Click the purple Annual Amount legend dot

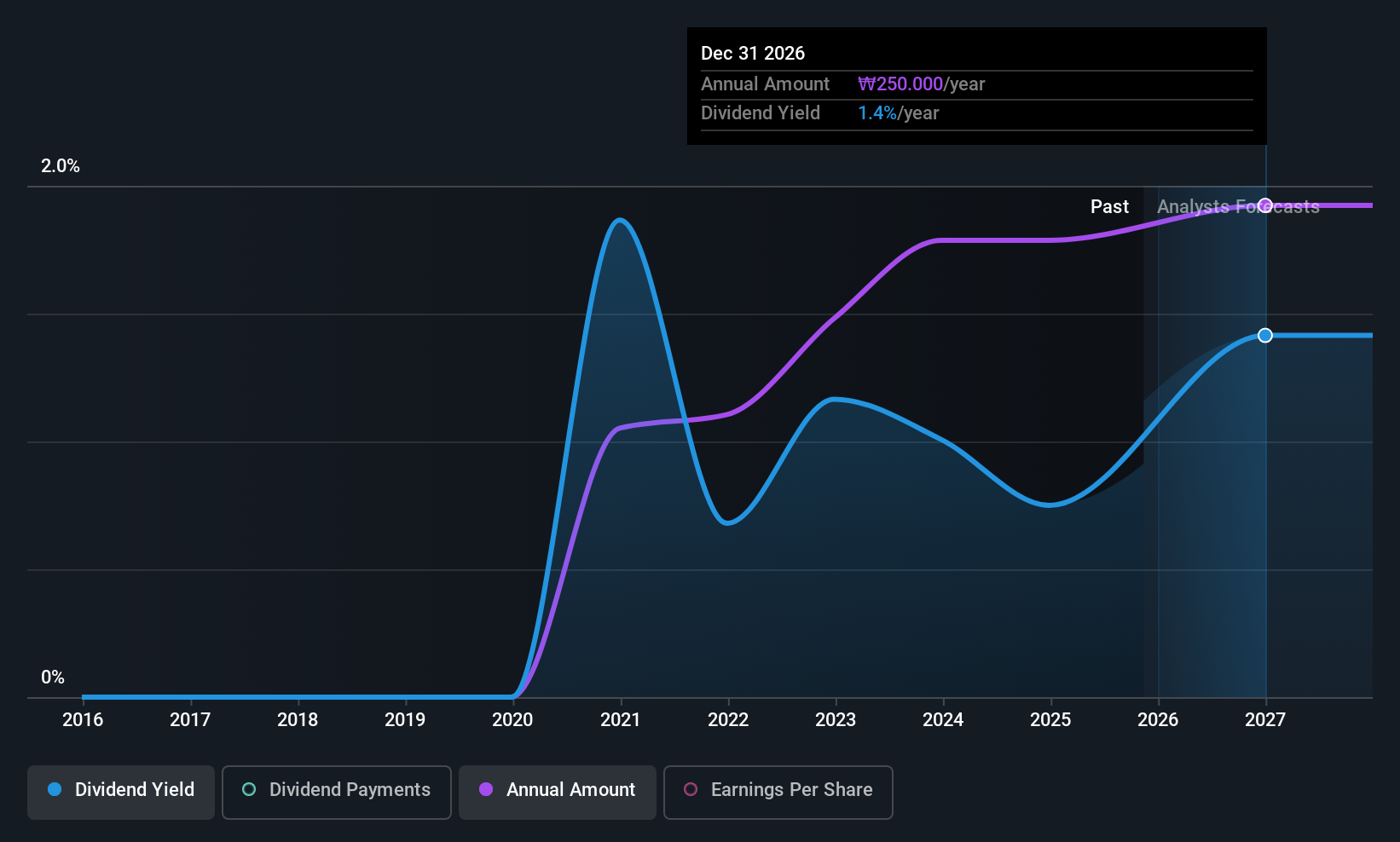coord(486,790)
